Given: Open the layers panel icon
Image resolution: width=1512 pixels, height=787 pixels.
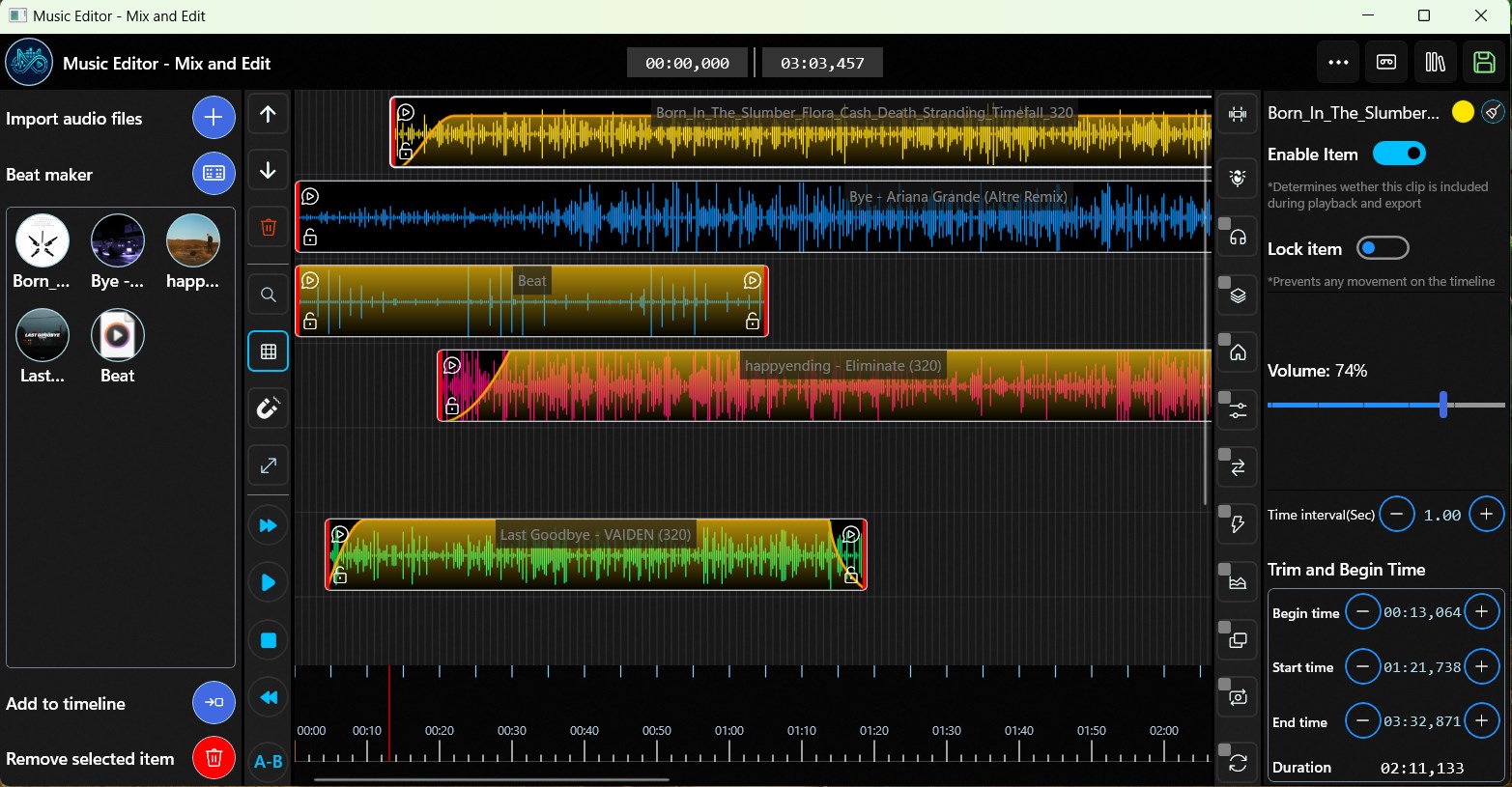Looking at the screenshot, I should pyautogui.click(x=1237, y=294).
